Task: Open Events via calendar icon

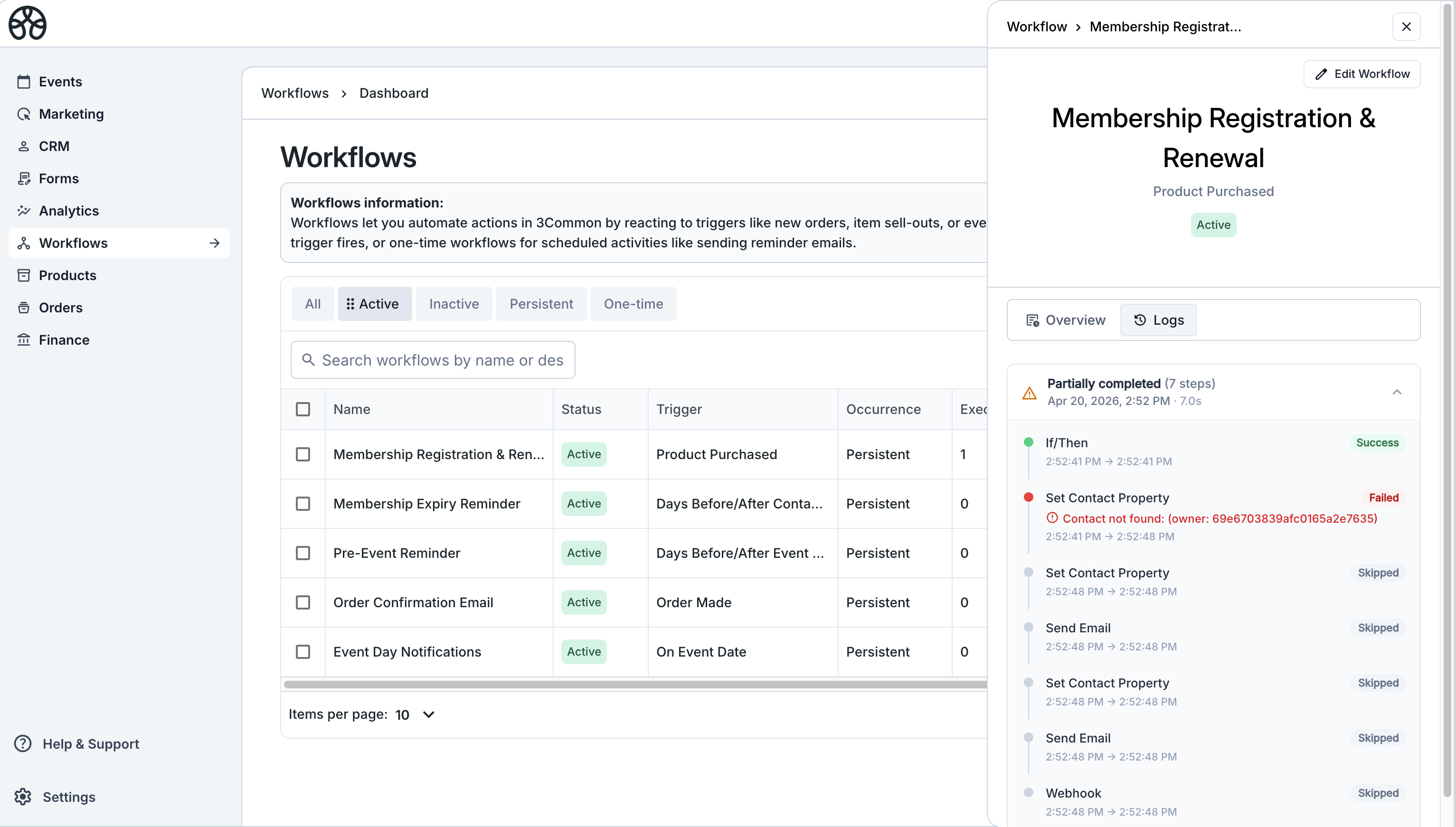Action: 23,82
